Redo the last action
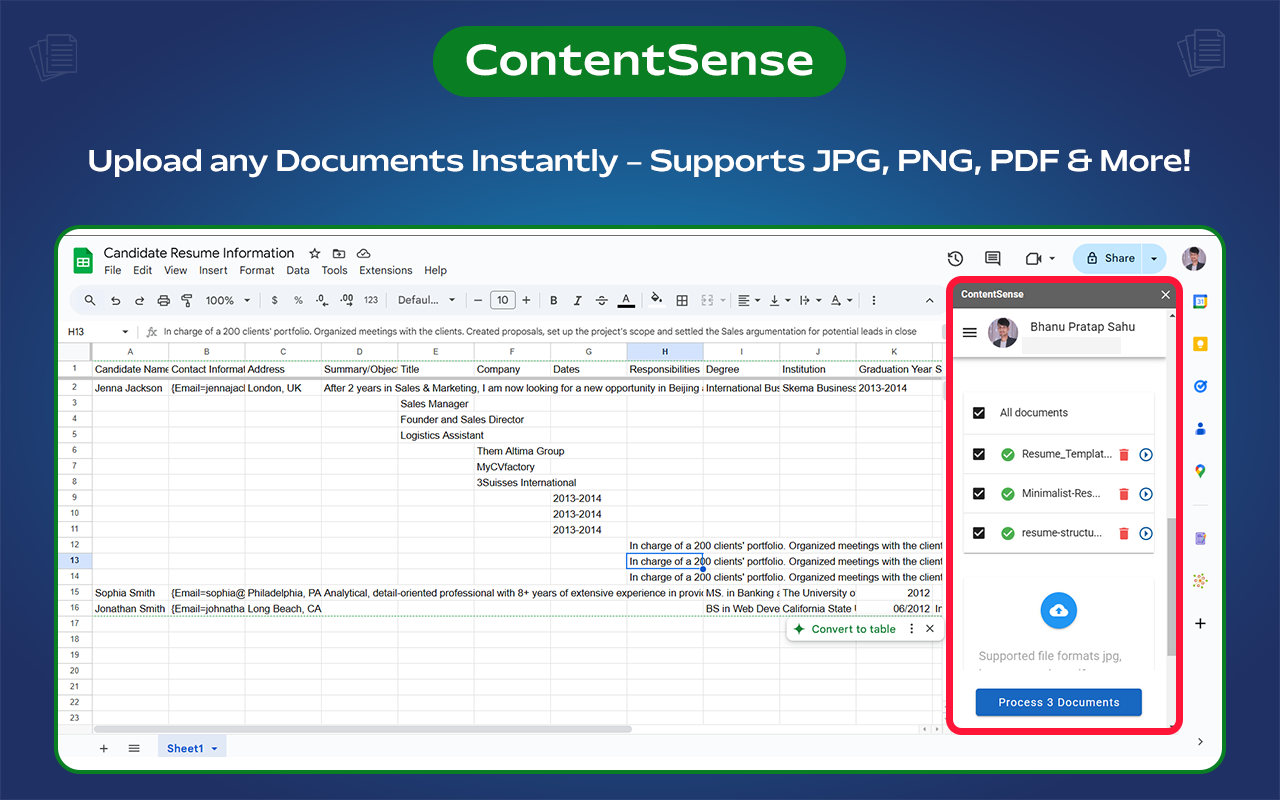 139,300
